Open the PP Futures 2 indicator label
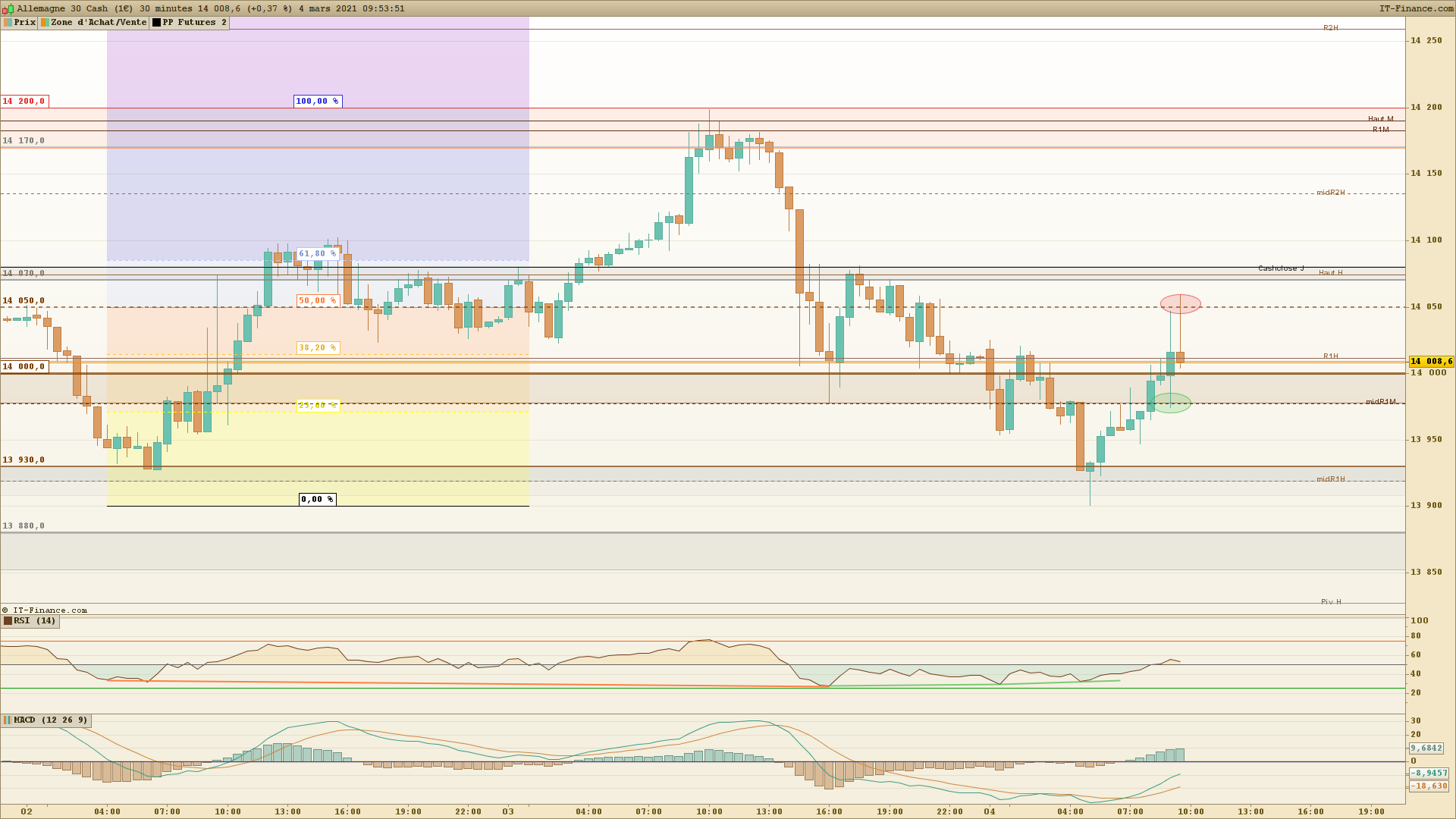 tap(194, 23)
